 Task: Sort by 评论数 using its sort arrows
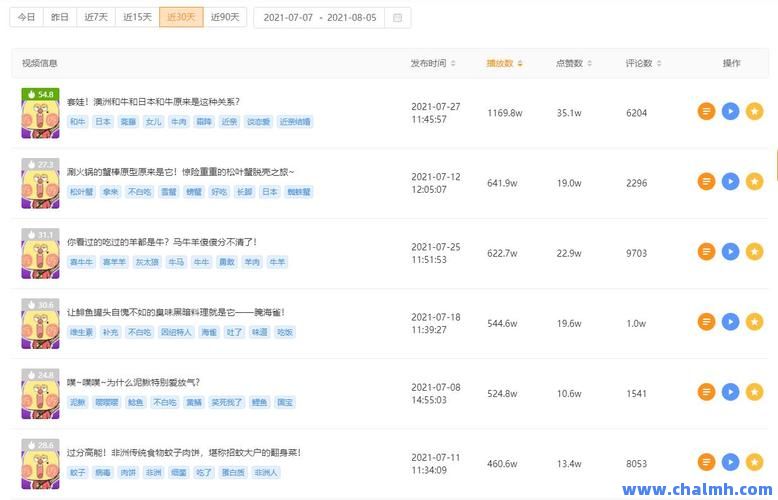659,63
